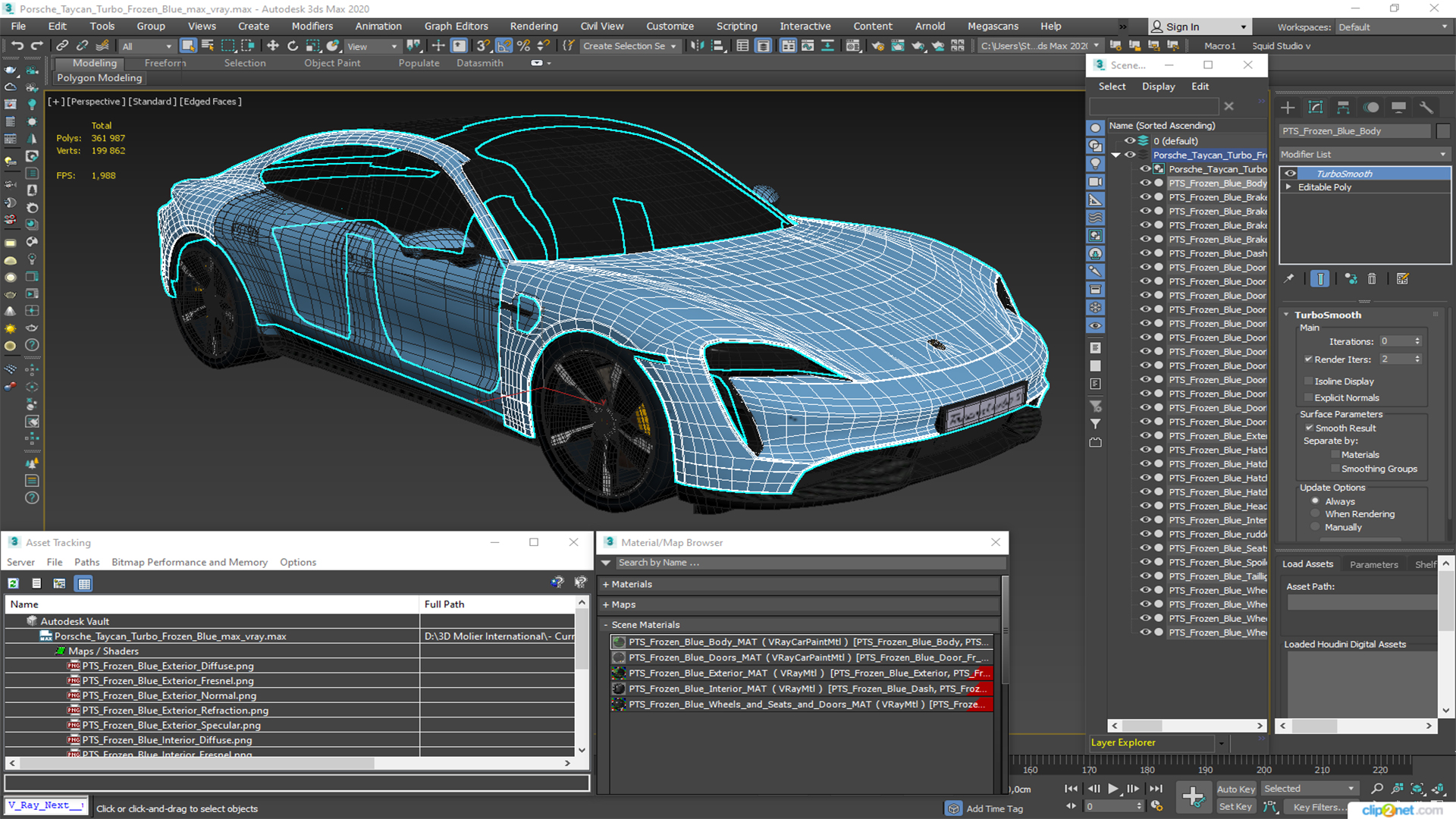The height and width of the screenshot is (819, 1456).
Task: Open the View coordinate system dropdown
Action: pyautogui.click(x=372, y=46)
